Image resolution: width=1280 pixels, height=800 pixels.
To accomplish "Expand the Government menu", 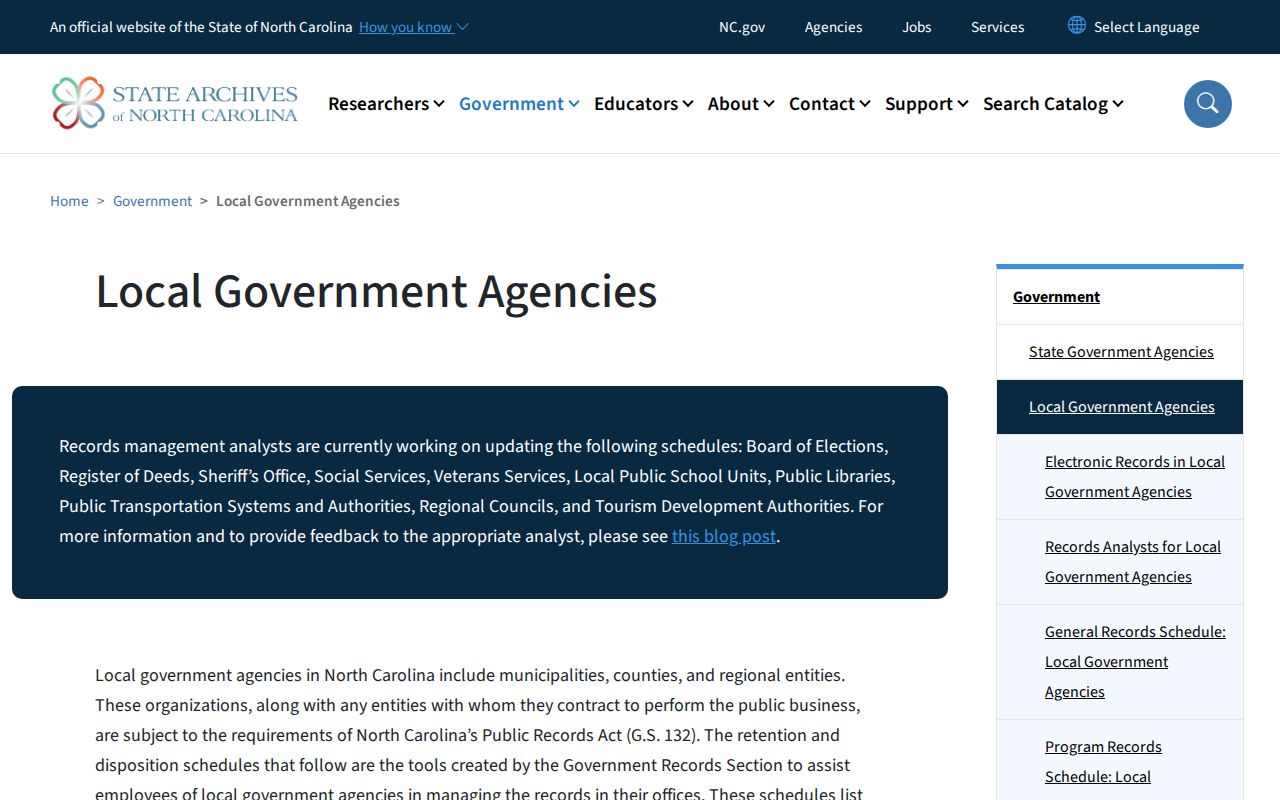I will (519, 104).
